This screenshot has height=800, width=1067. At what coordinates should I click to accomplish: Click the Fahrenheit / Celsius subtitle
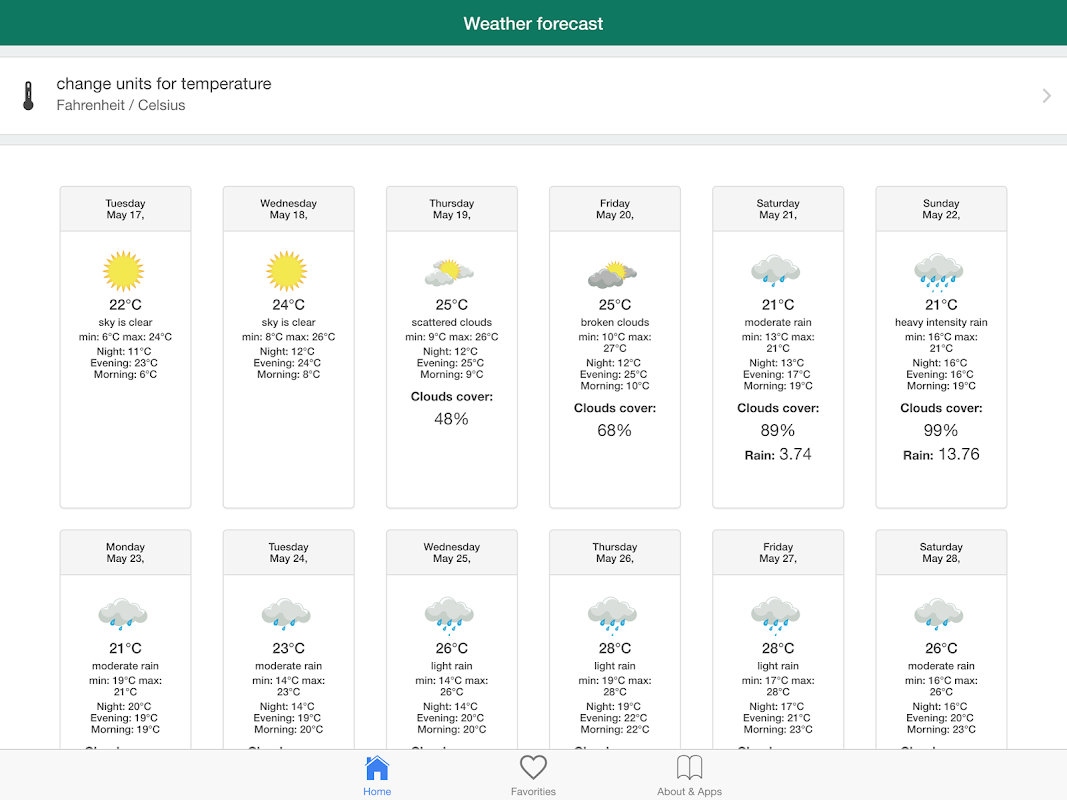tap(120, 105)
